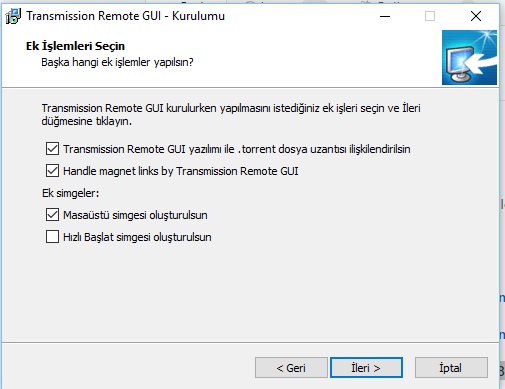This screenshot has height=389, width=505.
Task: Uncheck the .torrent dosya uzantısı association checkbox
Action: [52, 149]
